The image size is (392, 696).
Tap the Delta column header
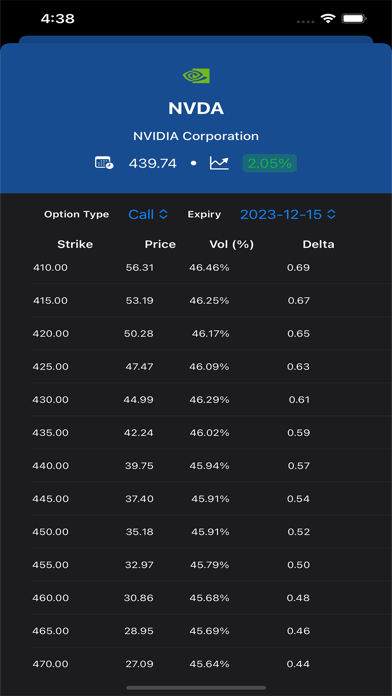(x=318, y=244)
